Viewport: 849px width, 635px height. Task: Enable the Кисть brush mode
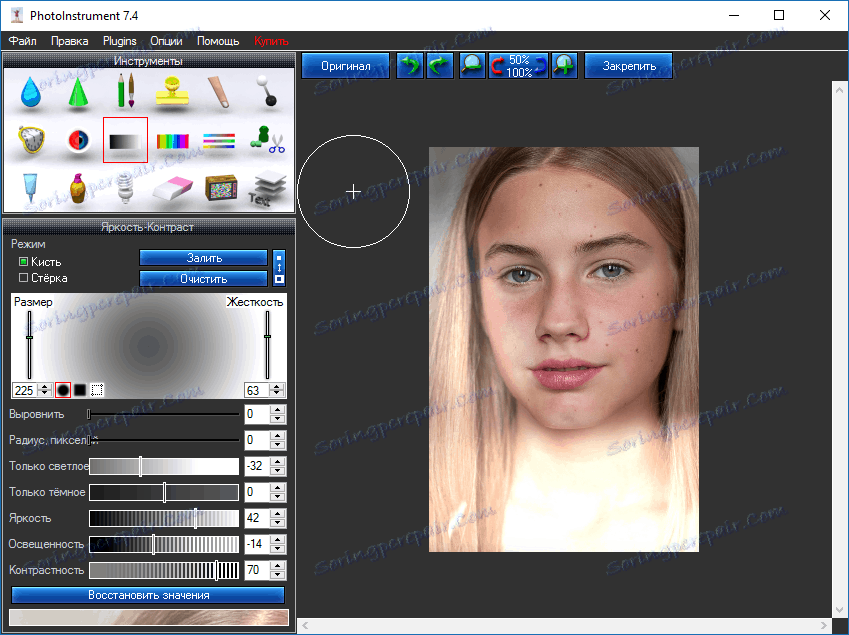24,262
